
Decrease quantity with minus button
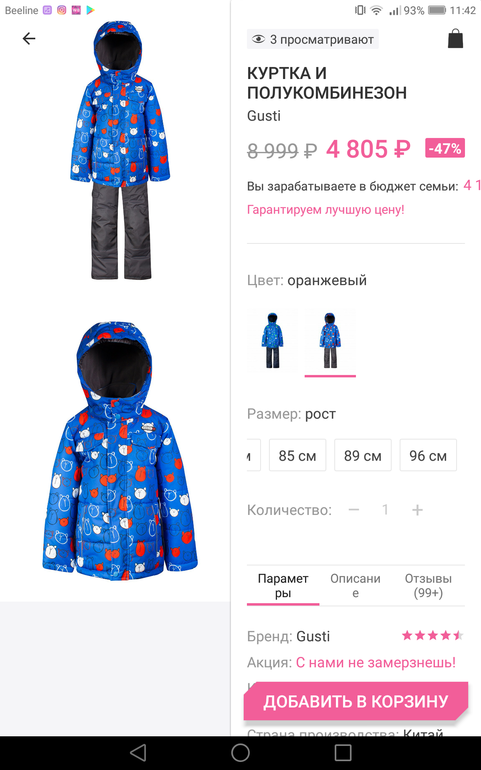pos(354,510)
